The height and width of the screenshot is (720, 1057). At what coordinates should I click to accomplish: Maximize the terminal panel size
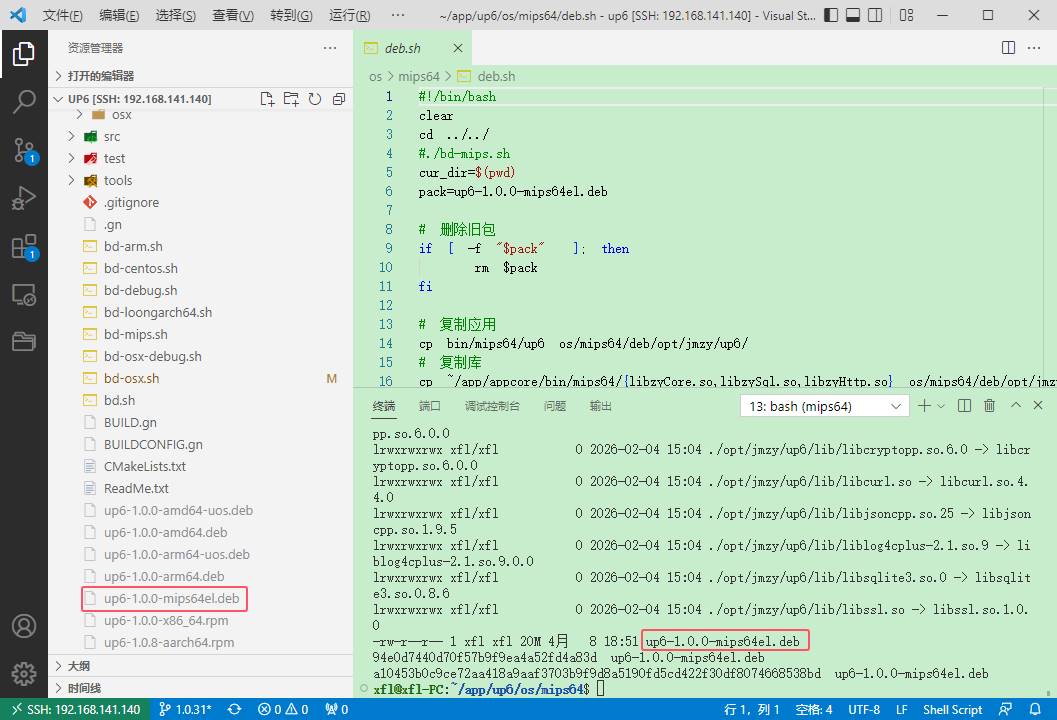click(x=1015, y=406)
